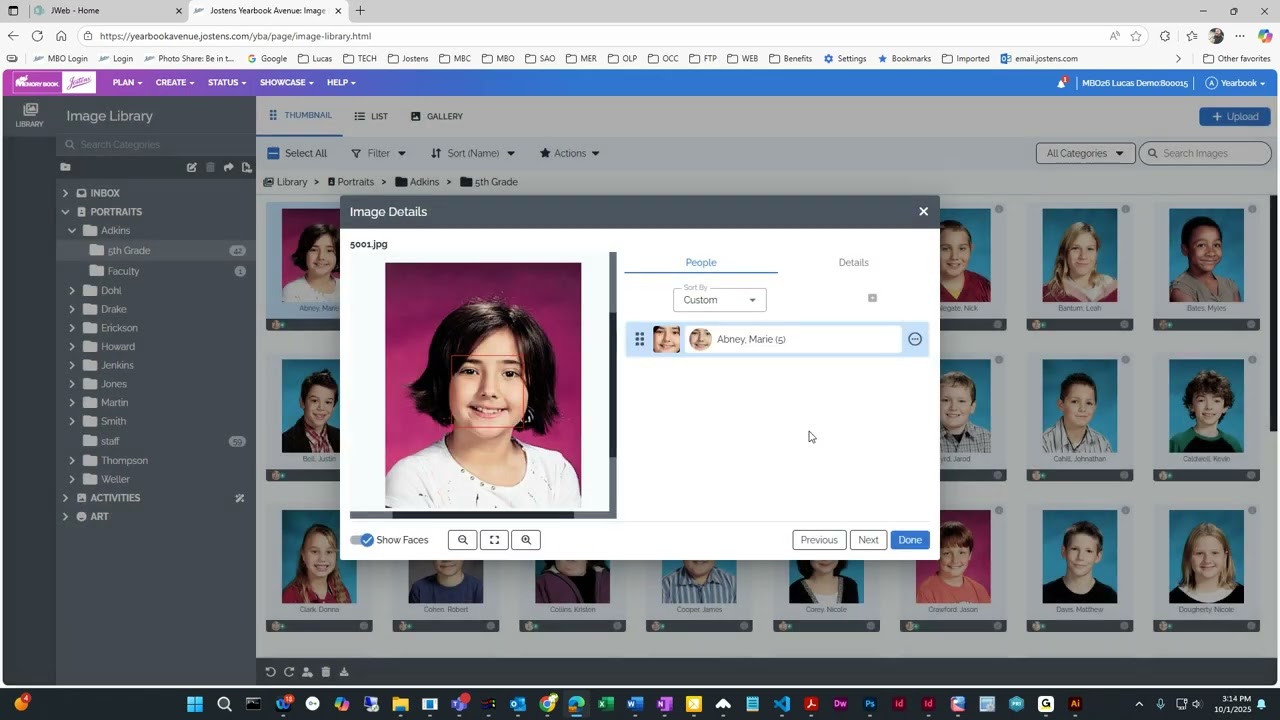Toggle selection circle on Bantum, Leah thumbnail
Viewport: 1280px width, 720px height.
(1125, 209)
